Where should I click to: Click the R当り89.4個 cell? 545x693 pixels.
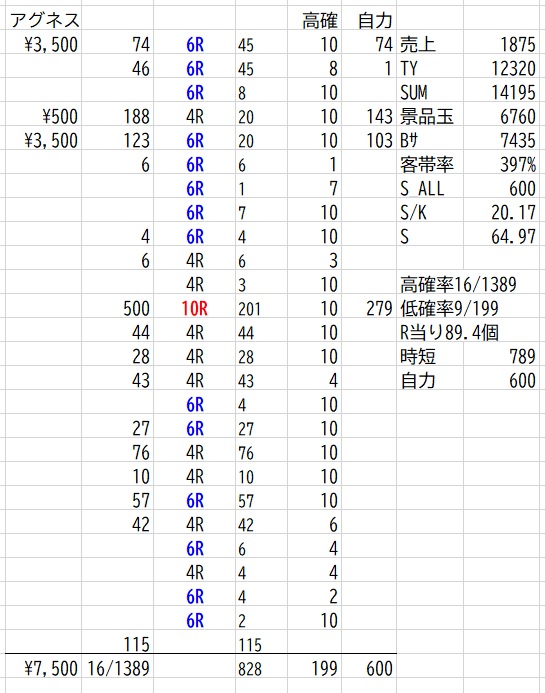coord(450,332)
